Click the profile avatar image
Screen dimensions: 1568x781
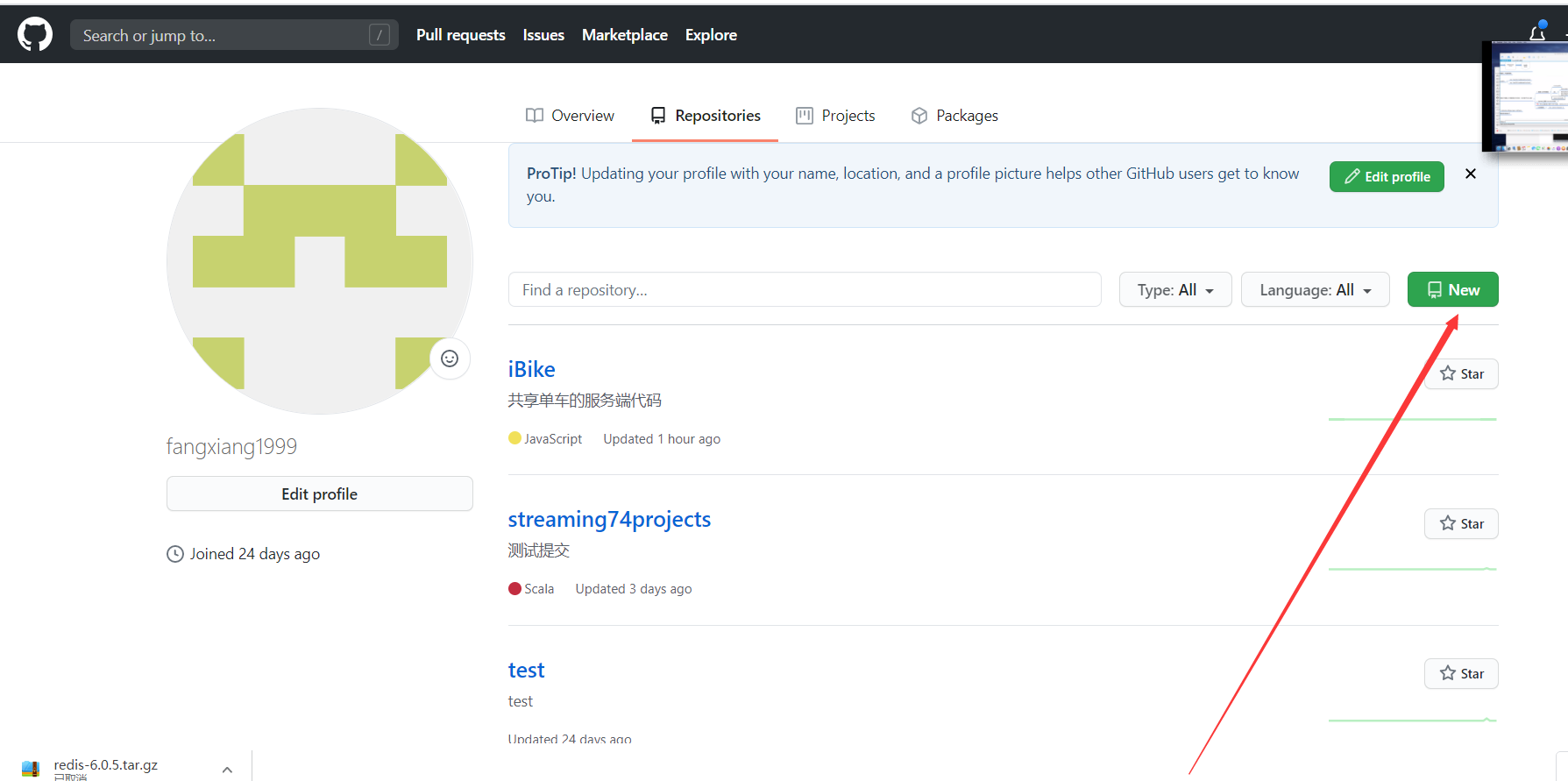[x=320, y=261]
